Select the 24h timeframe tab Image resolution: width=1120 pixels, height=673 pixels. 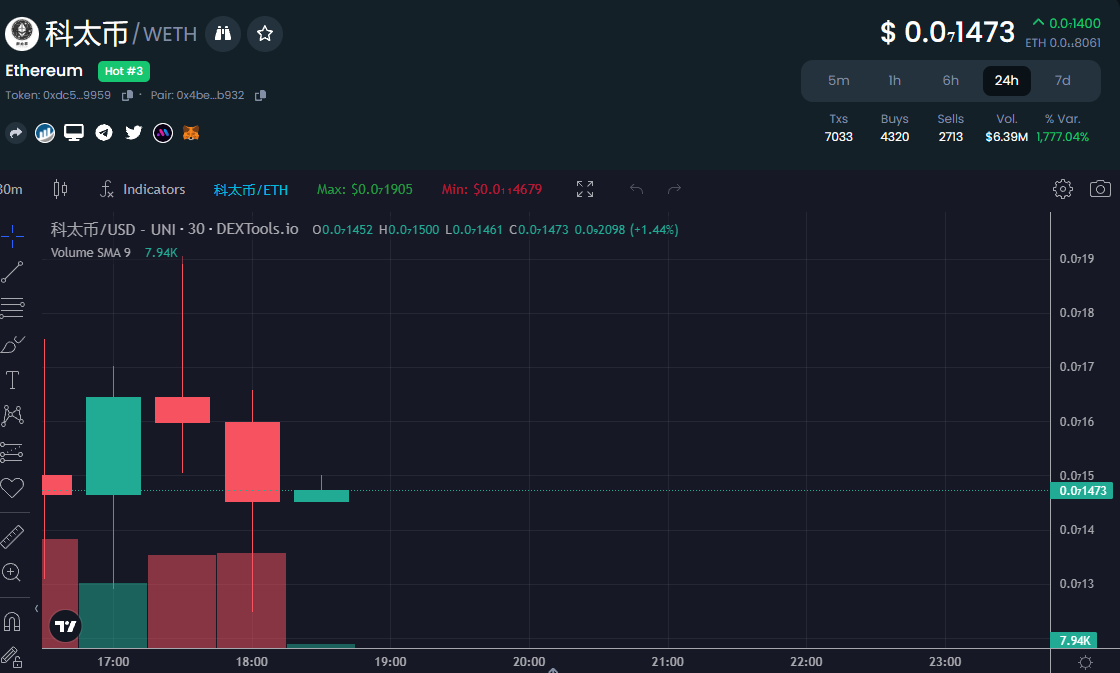pos(1006,81)
